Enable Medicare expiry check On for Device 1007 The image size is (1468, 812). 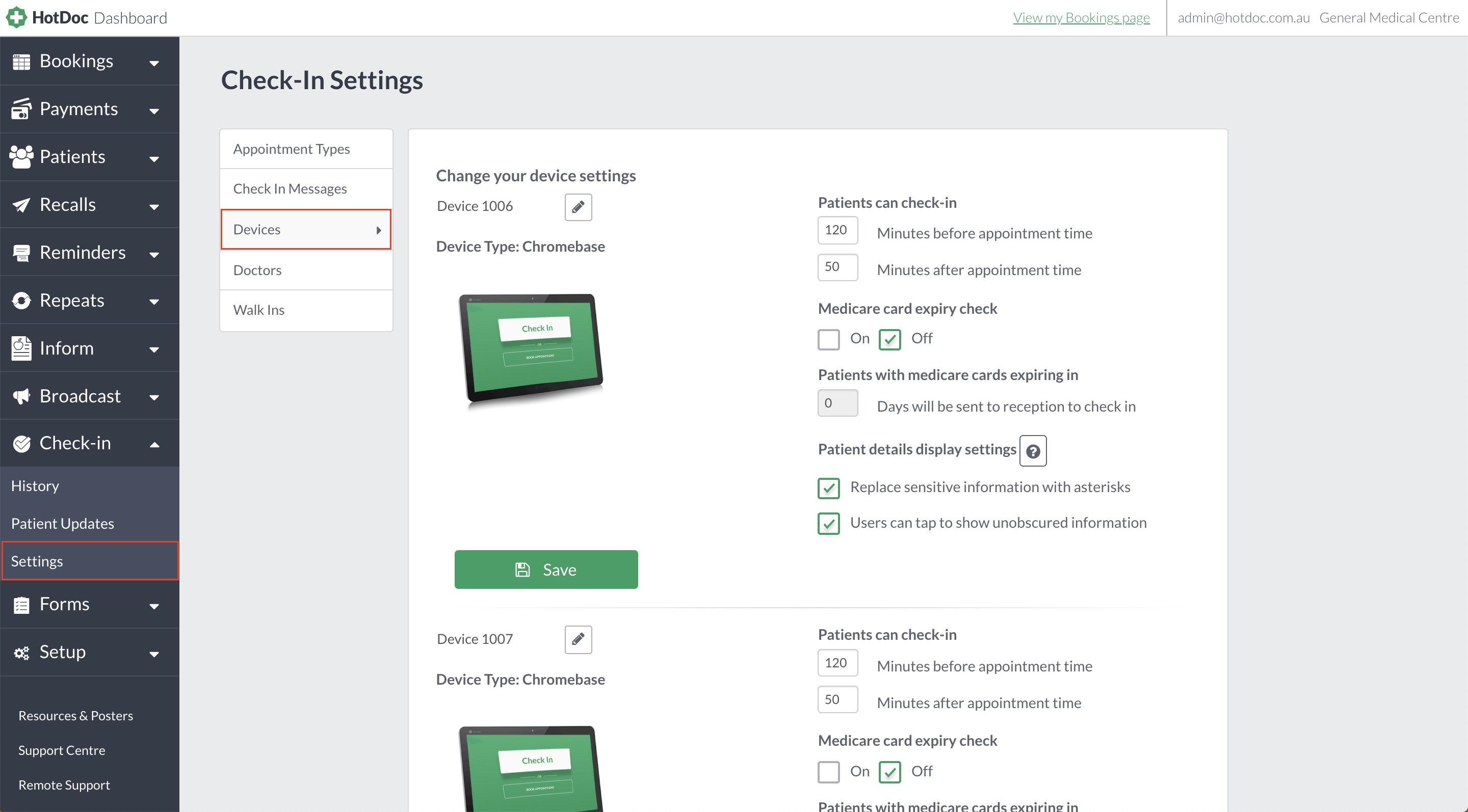coord(829,772)
